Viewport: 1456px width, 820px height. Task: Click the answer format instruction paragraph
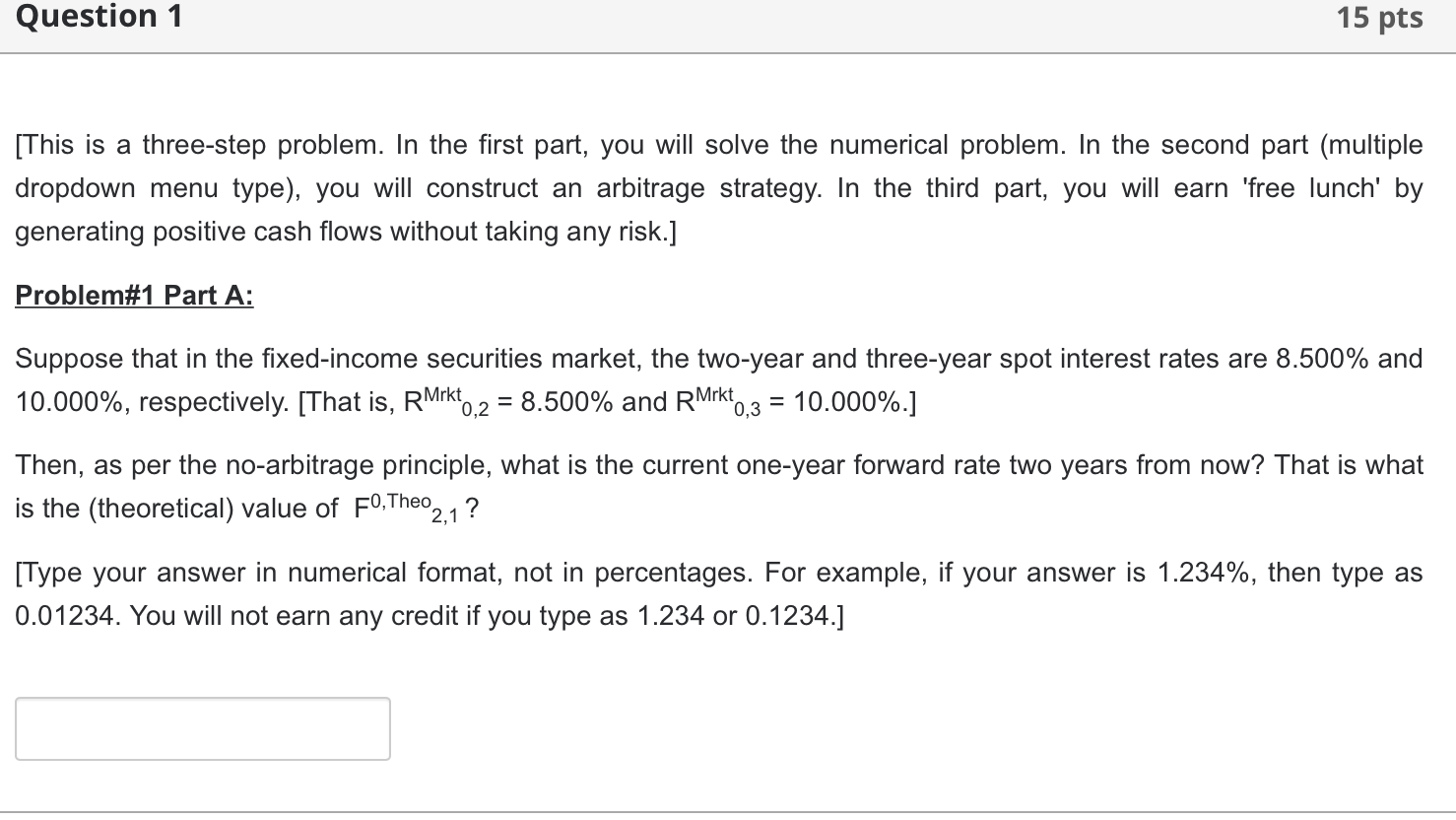coord(690,591)
